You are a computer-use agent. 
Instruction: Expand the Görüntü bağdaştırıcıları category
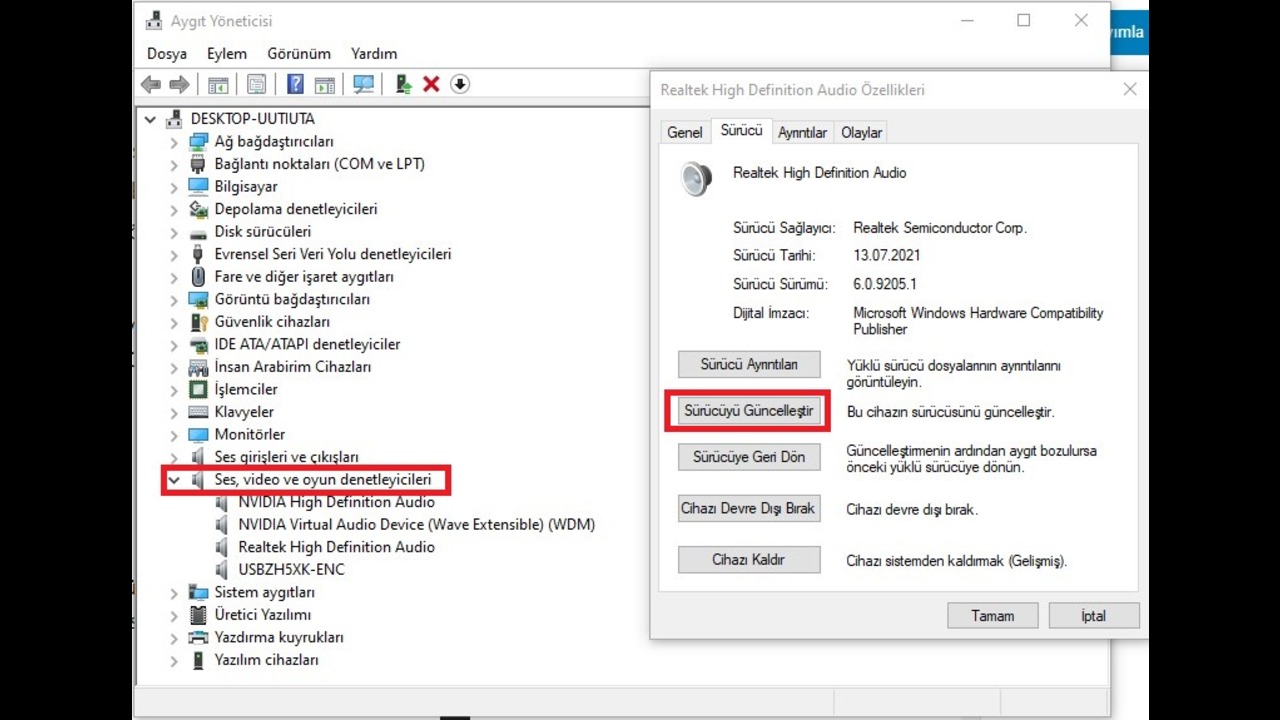[x=174, y=300]
